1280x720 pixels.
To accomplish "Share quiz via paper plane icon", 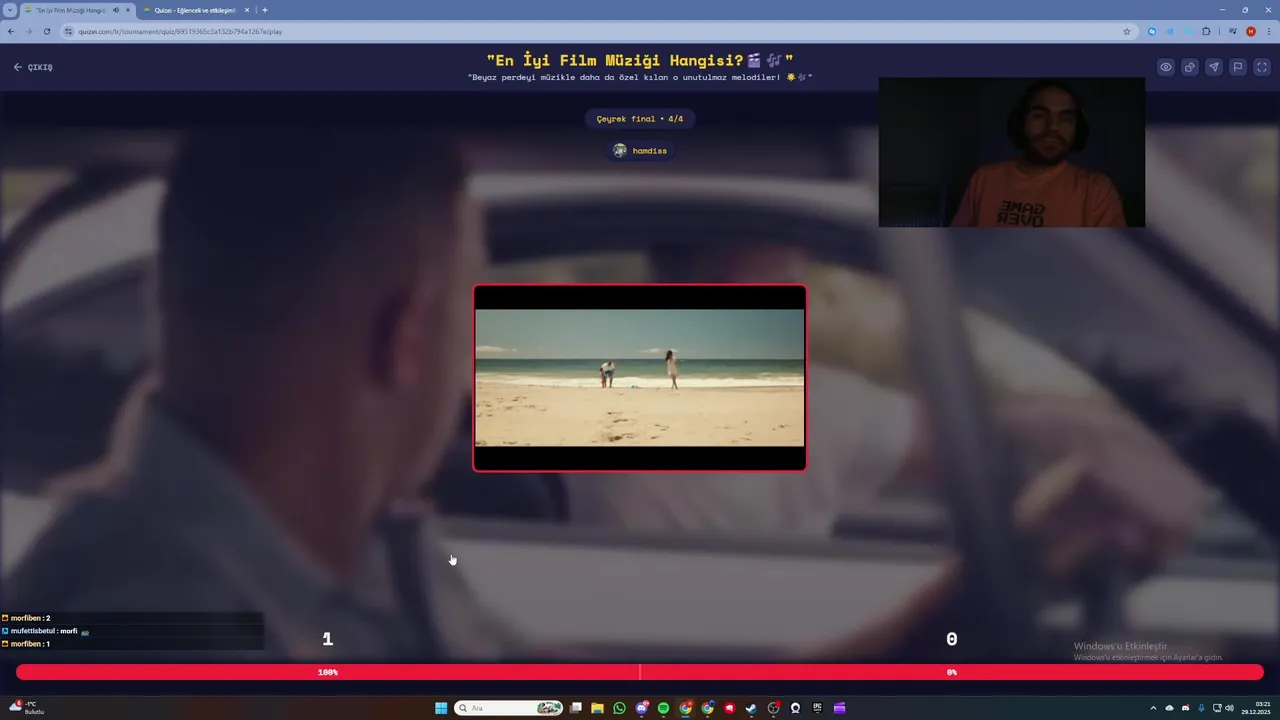I will [1214, 67].
